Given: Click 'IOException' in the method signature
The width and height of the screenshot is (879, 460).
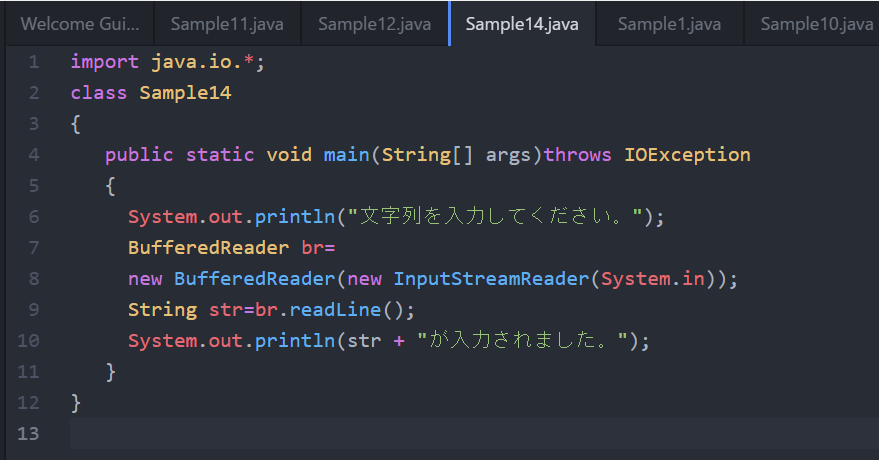Looking at the screenshot, I should (687, 155).
